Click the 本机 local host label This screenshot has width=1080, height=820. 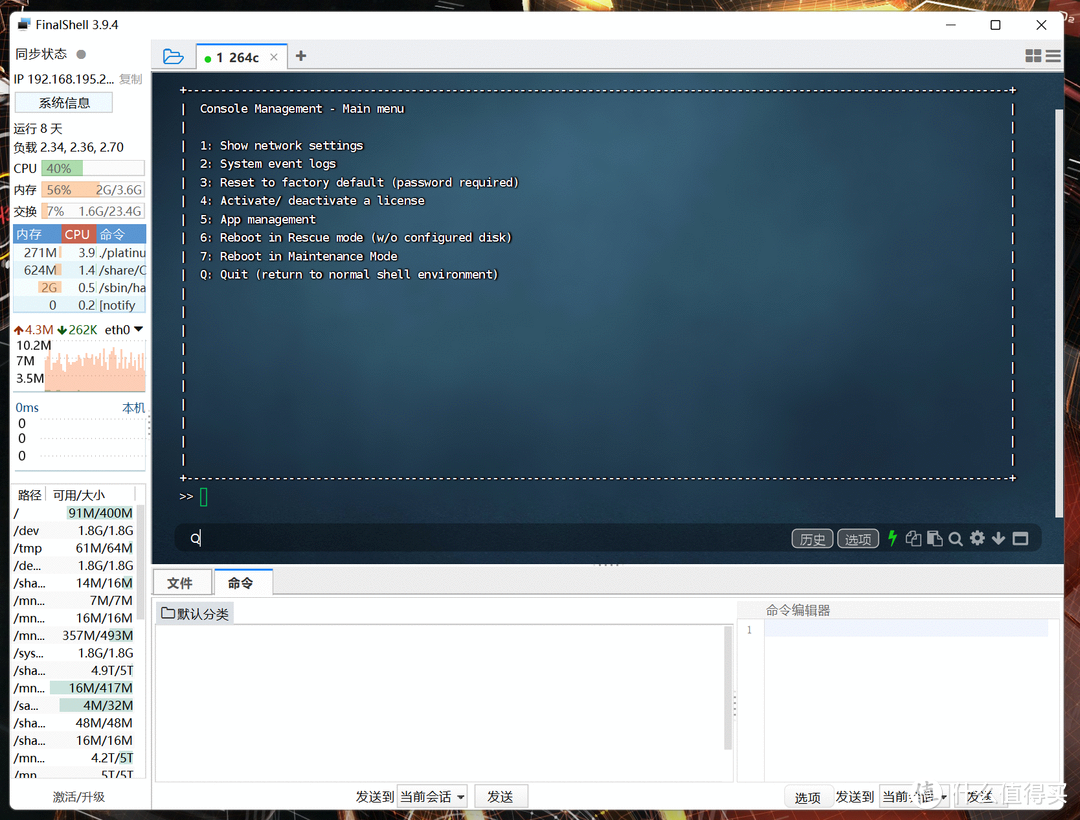coord(133,408)
